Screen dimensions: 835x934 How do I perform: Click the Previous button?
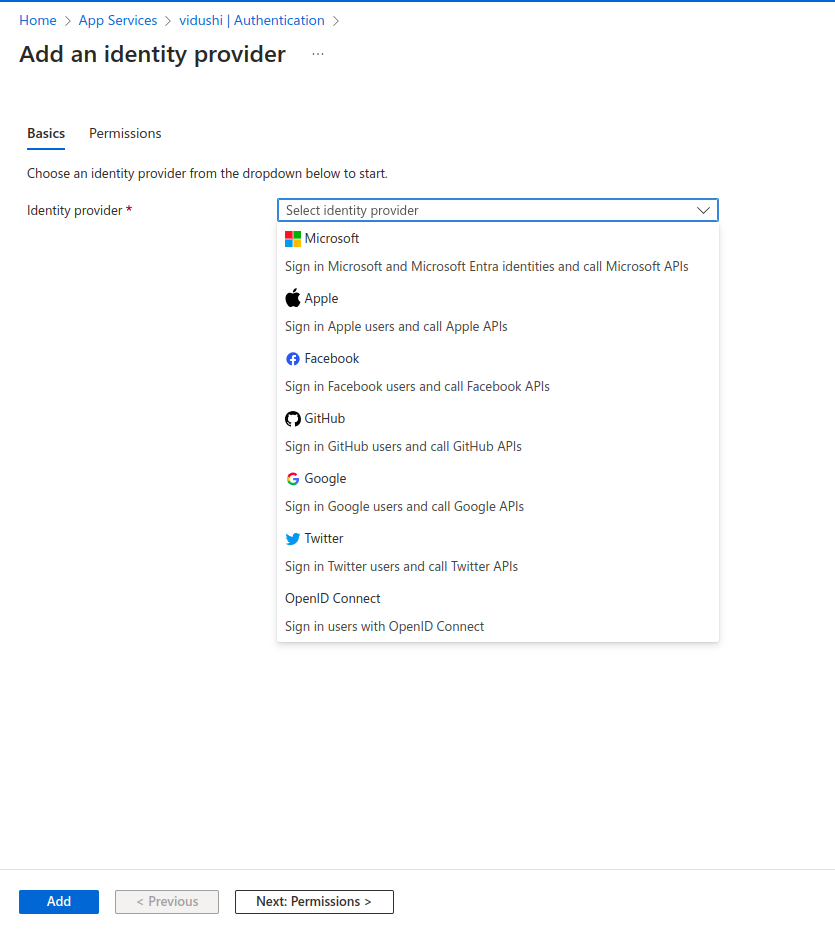(167, 901)
